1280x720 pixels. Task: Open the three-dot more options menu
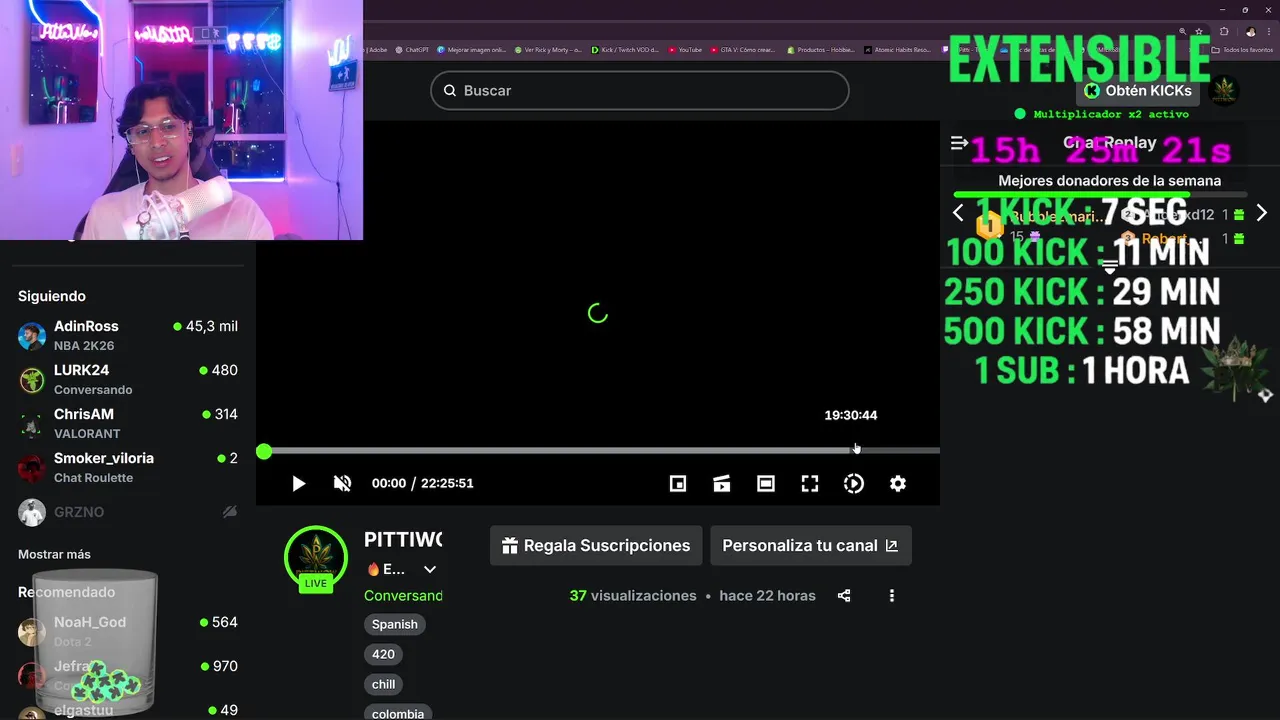(x=892, y=596)
